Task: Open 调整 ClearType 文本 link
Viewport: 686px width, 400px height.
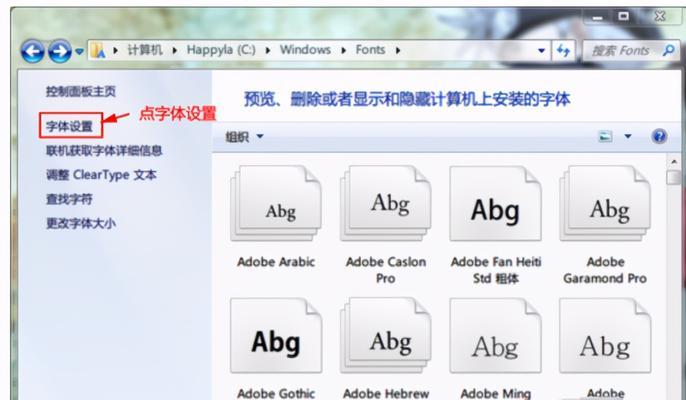Action: pos(102,175)
